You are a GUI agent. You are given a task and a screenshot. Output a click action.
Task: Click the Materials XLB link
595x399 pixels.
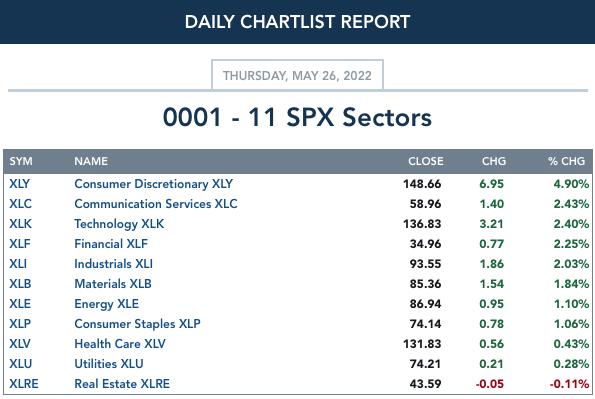tap(113, 284)
